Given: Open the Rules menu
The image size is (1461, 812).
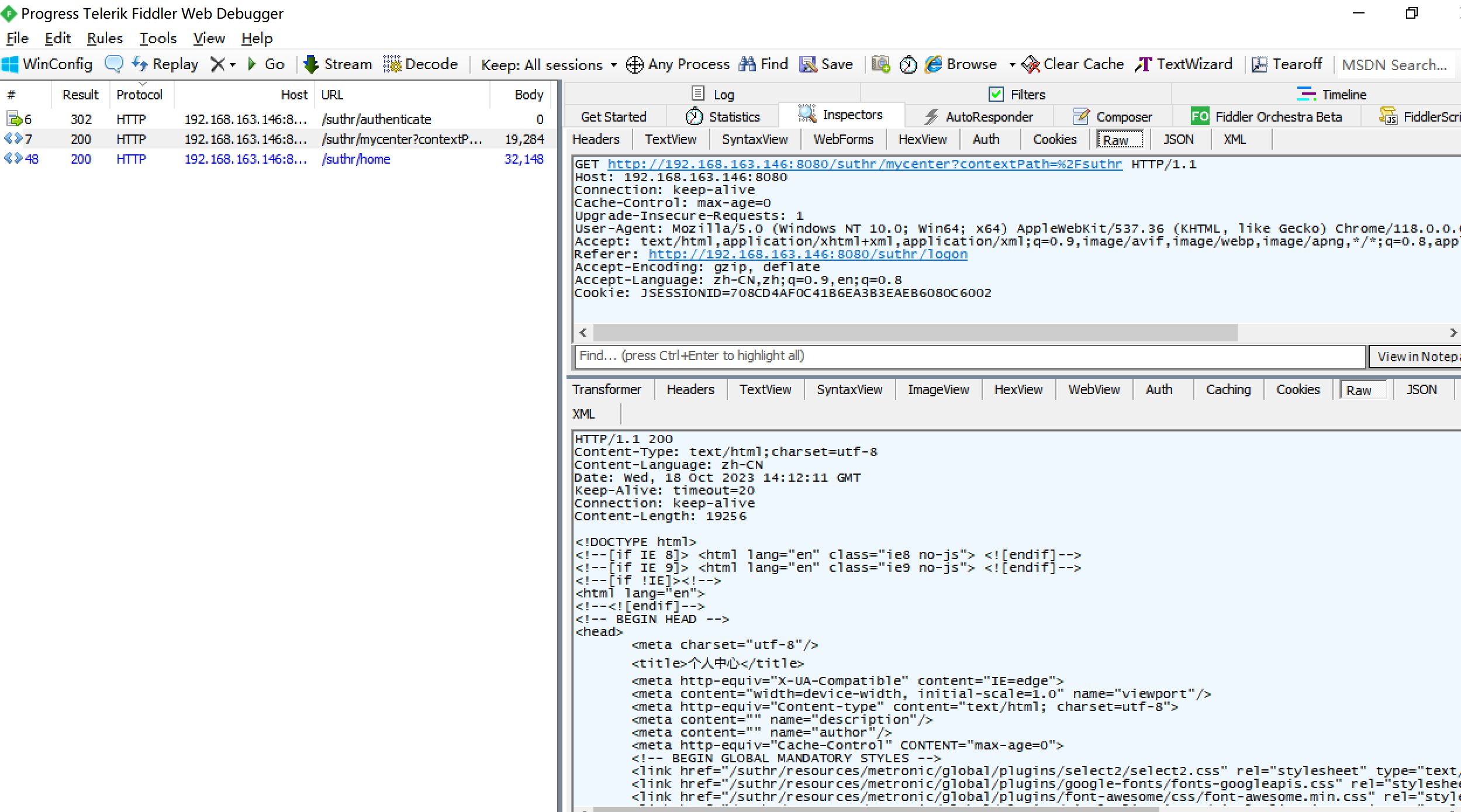Looking at the screenshot, I should pyautogui.click(x=105, y=39).
